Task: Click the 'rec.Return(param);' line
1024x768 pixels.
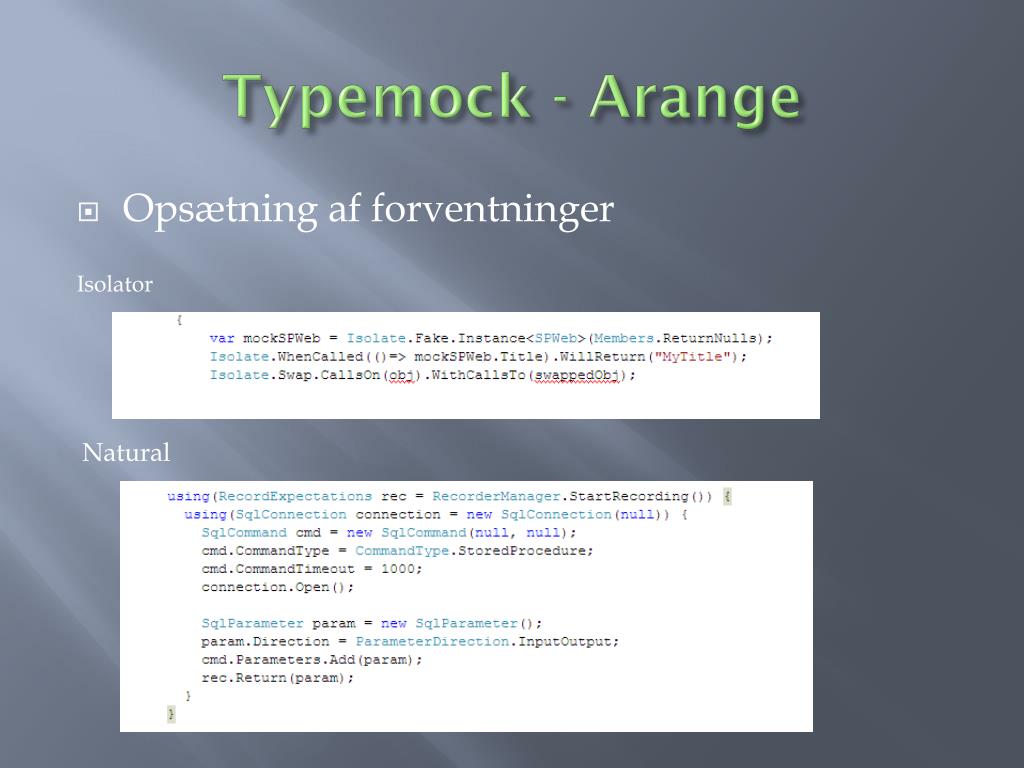Action: [278, 678]
